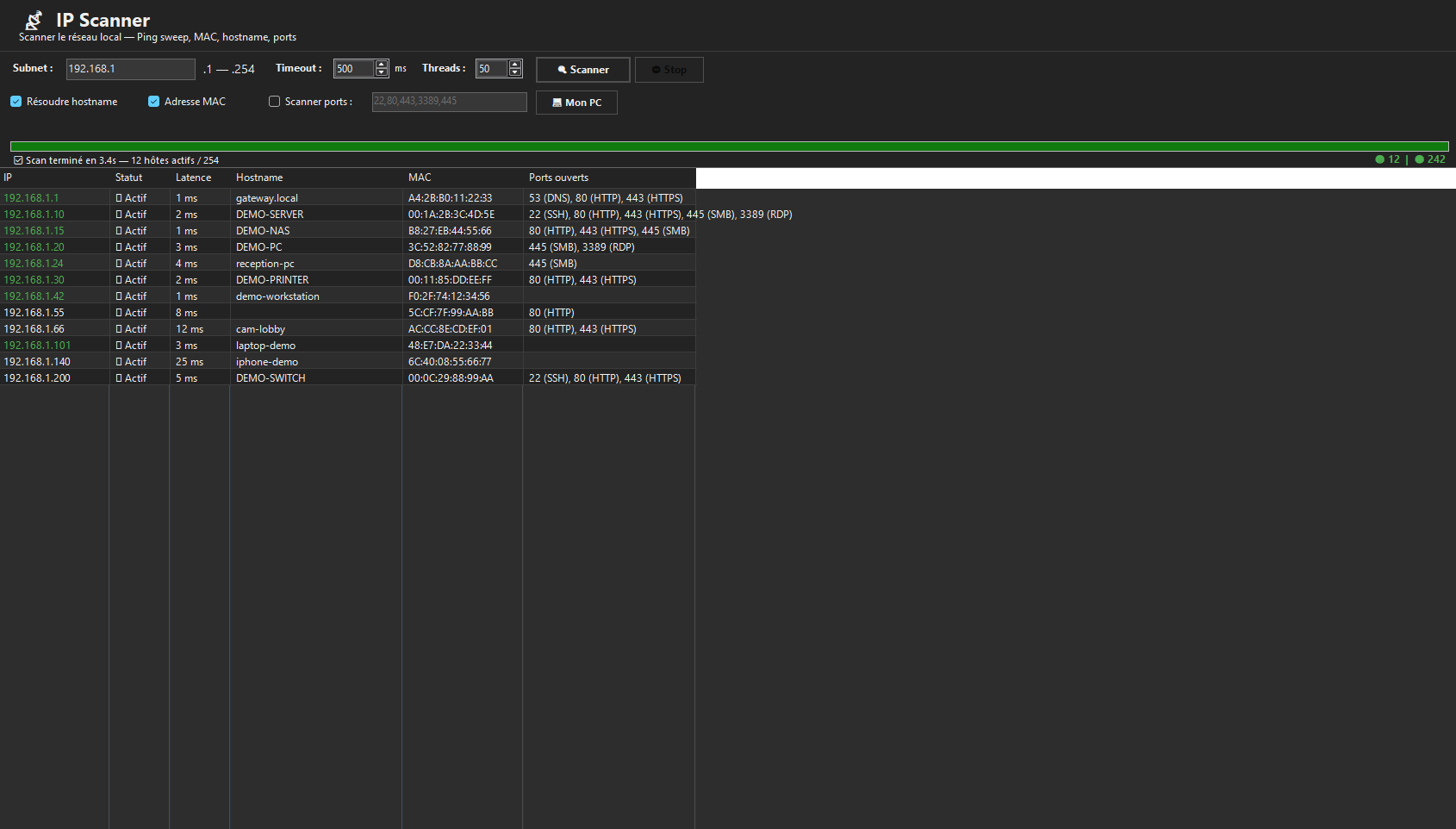The width and height of the screenshot is (1456, 829).
Task: Click hostname DEMO-NAS
Action: click(x=263, y=231)
